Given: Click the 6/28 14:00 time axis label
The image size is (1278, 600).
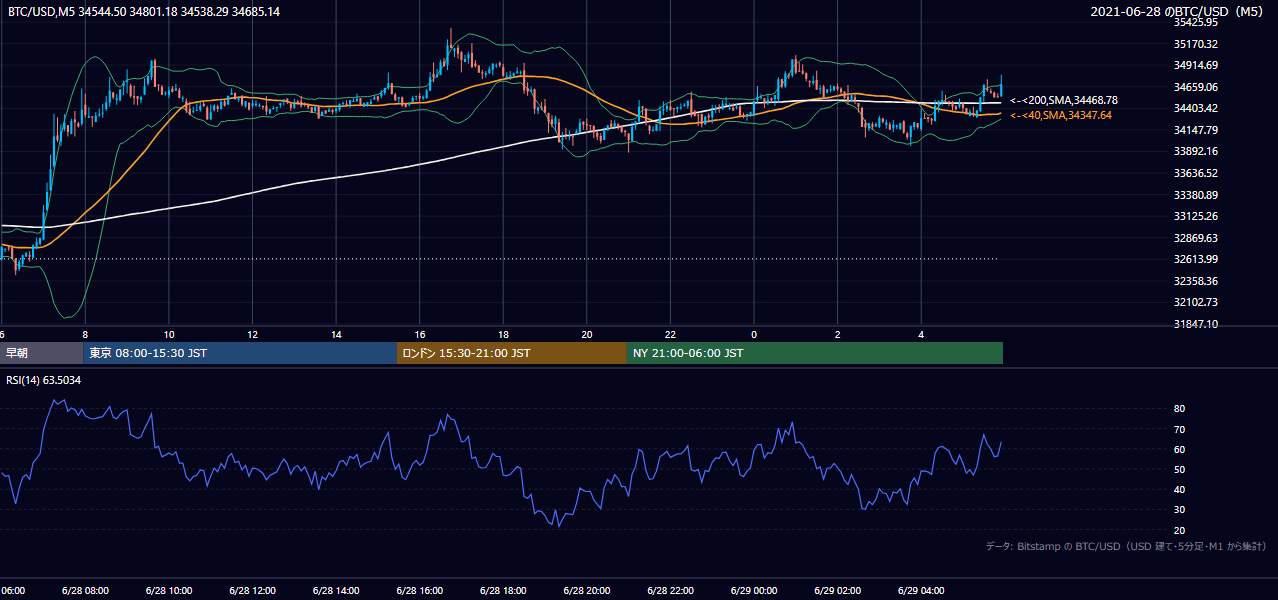Looking at the screenshot, I should (334, 590).
